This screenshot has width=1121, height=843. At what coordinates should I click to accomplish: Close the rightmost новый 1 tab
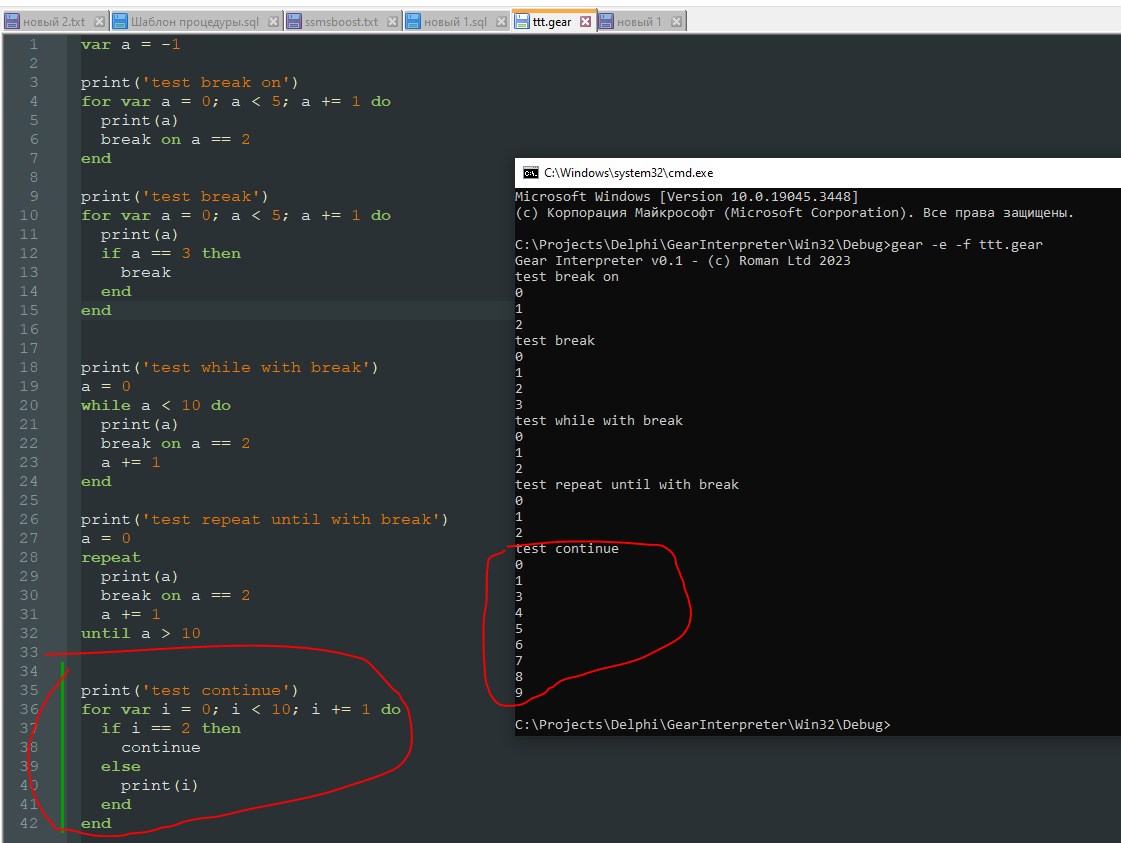click(677, 21)
